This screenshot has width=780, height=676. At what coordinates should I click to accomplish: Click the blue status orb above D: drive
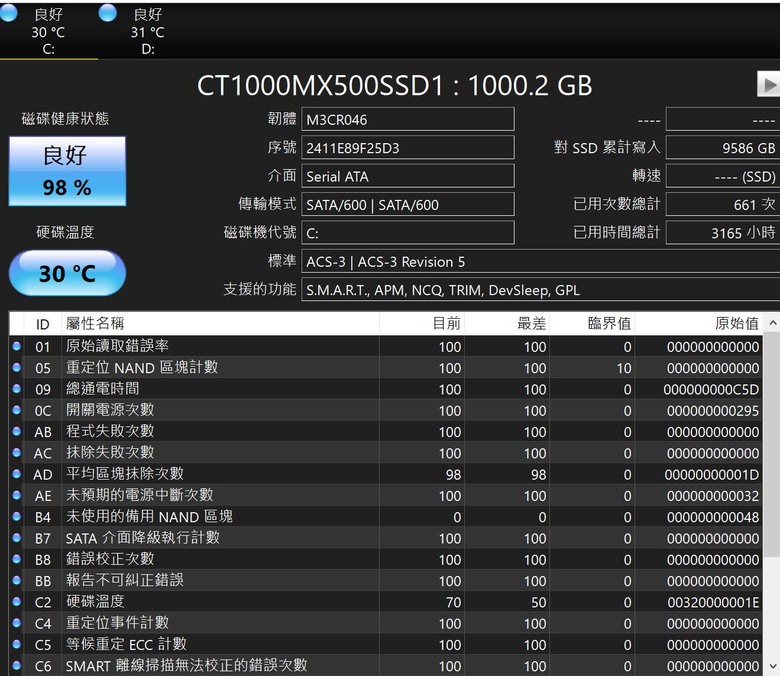[x=107, y=12]
